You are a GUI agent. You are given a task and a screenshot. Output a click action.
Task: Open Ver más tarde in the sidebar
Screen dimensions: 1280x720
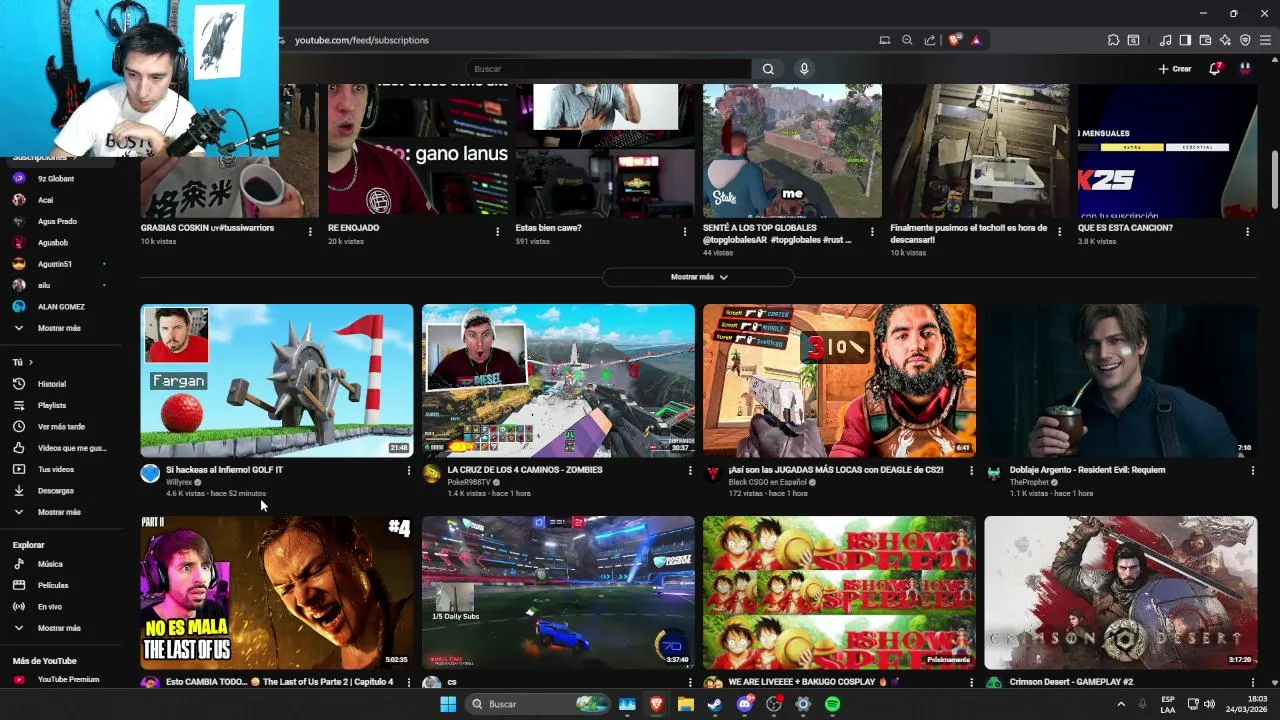(x=59, y=427)
